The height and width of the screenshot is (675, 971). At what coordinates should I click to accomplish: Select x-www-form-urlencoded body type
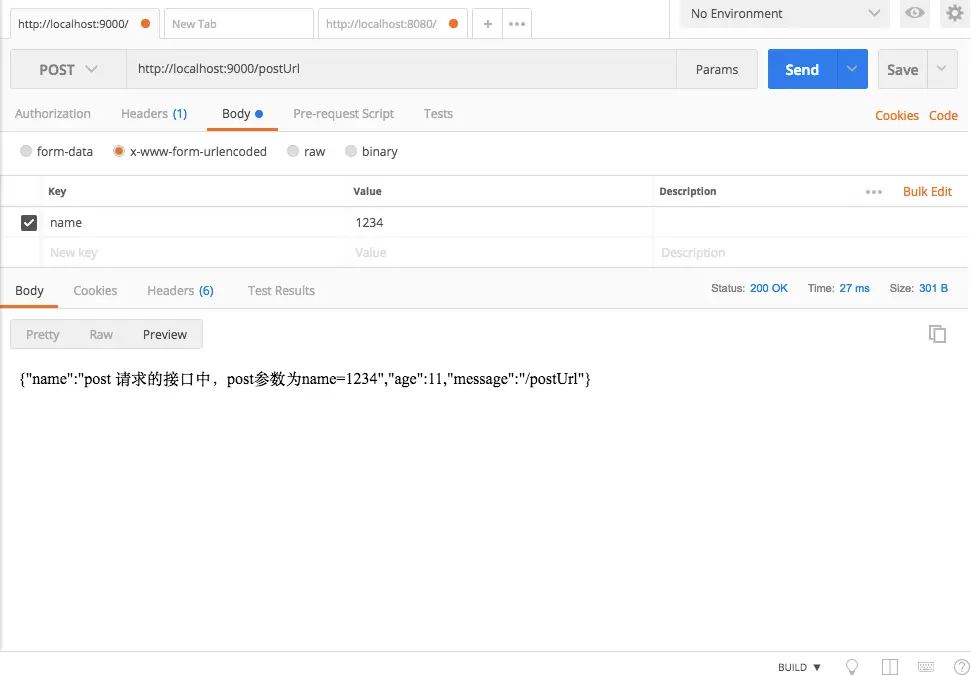118,151
